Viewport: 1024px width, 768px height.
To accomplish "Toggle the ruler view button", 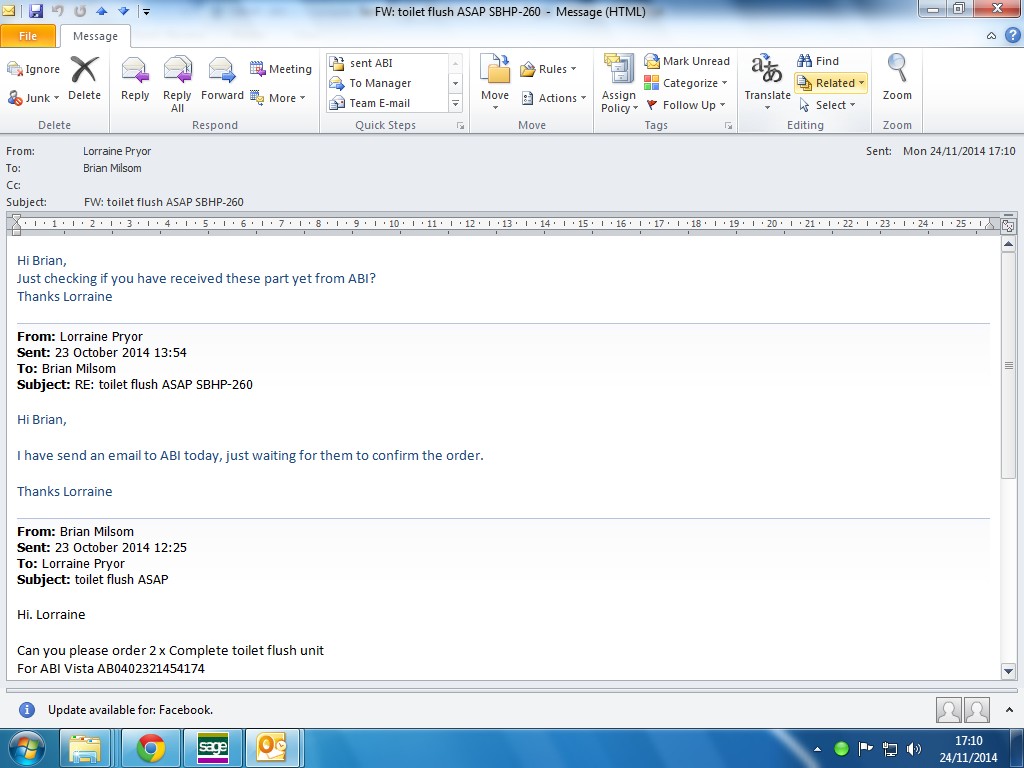I will click(x=1008, y=226).
